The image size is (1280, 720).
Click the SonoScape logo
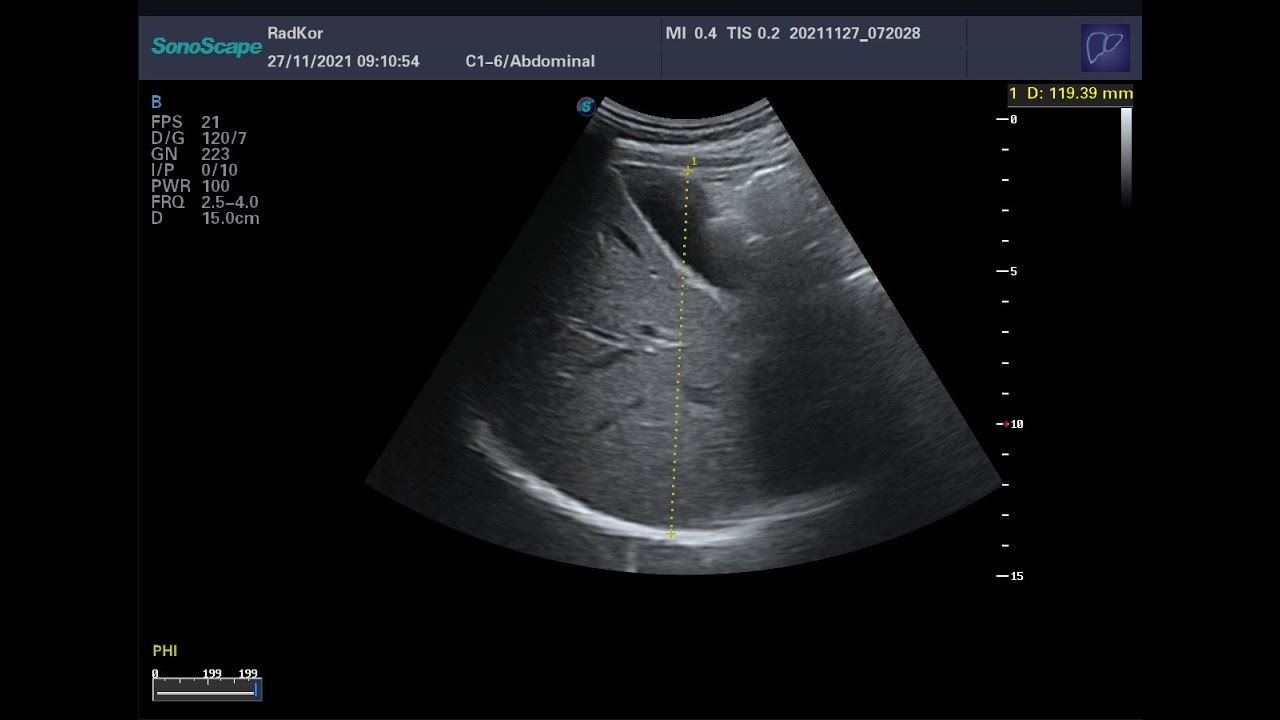(x=206, y=47)
